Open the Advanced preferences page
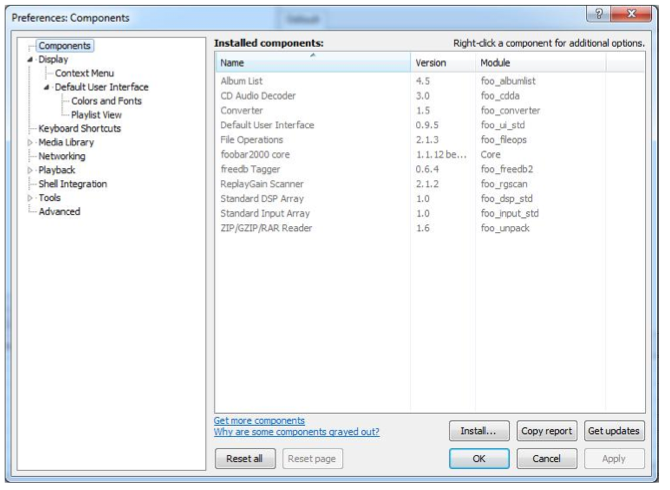Screen dimensions: 670x490 click(x=59, y=211)
